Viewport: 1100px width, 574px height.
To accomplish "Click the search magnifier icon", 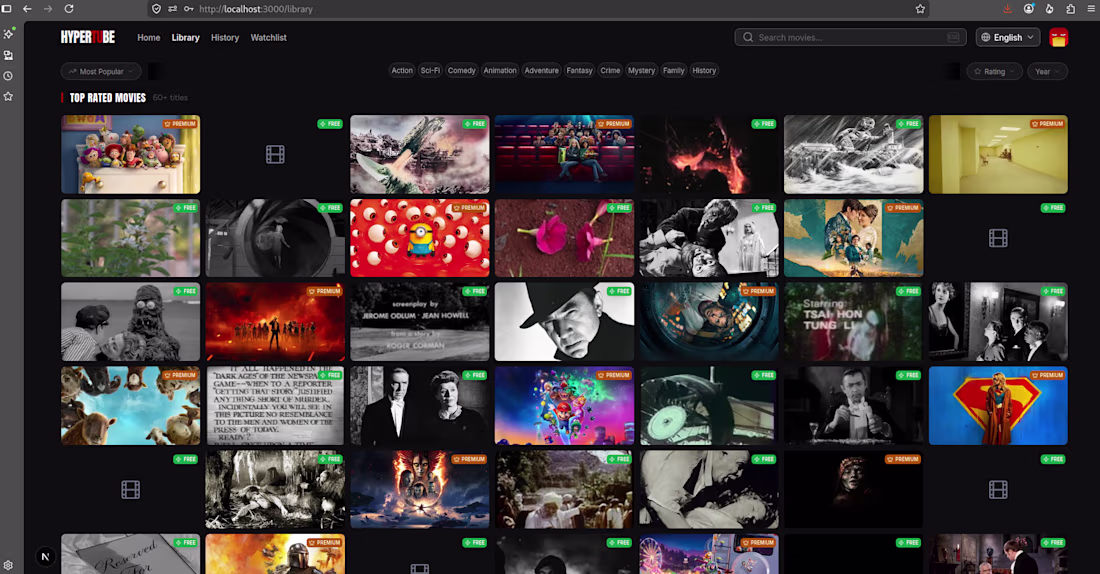I will point(748,37).
